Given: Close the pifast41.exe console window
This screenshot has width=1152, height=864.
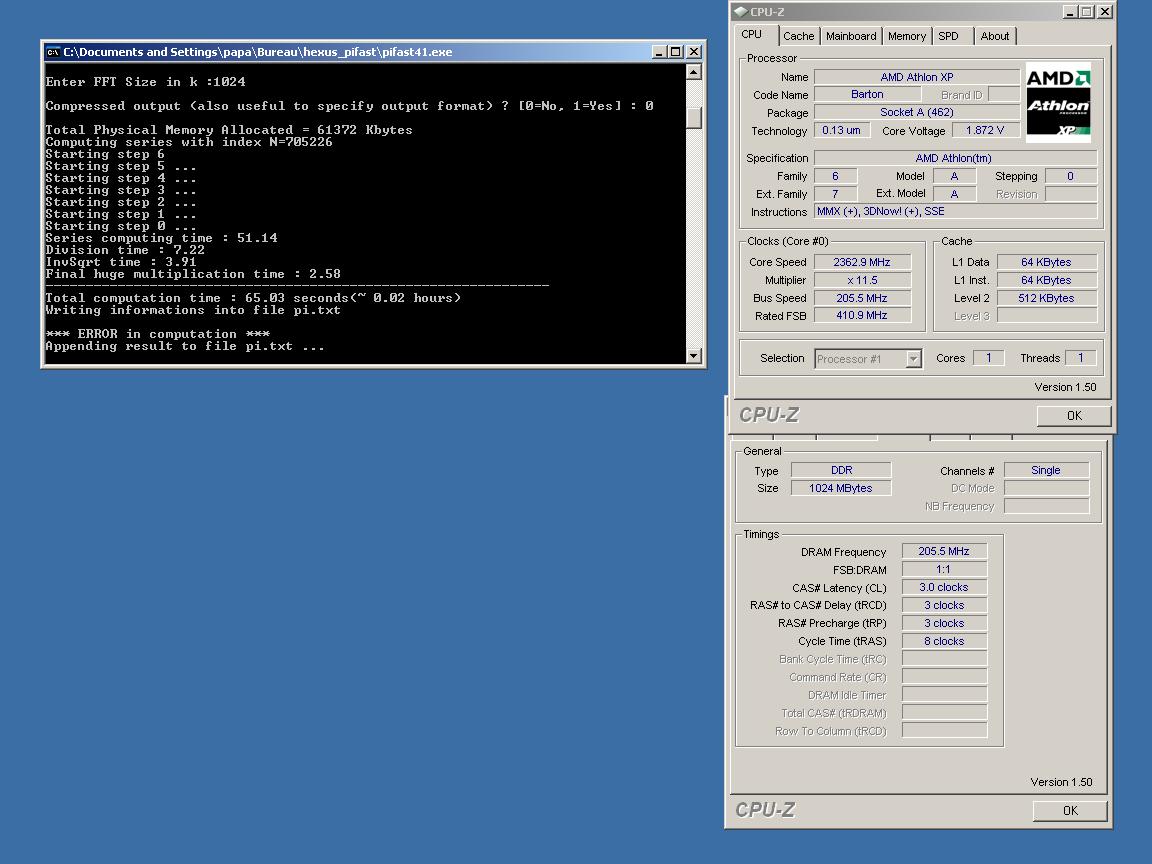Looking at the screenshot, I should click(x=694, y=52).
